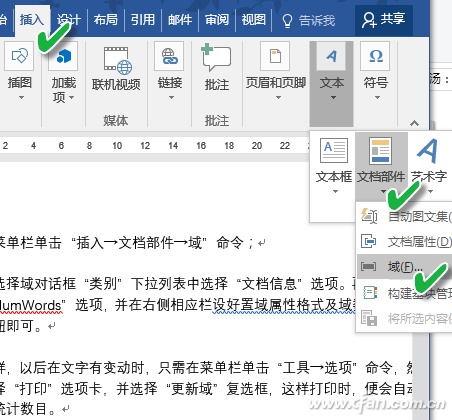Viewport: 452px width, 420px height.
Task: Insert a new 批注 comment
Action: (x=217, y=67)
